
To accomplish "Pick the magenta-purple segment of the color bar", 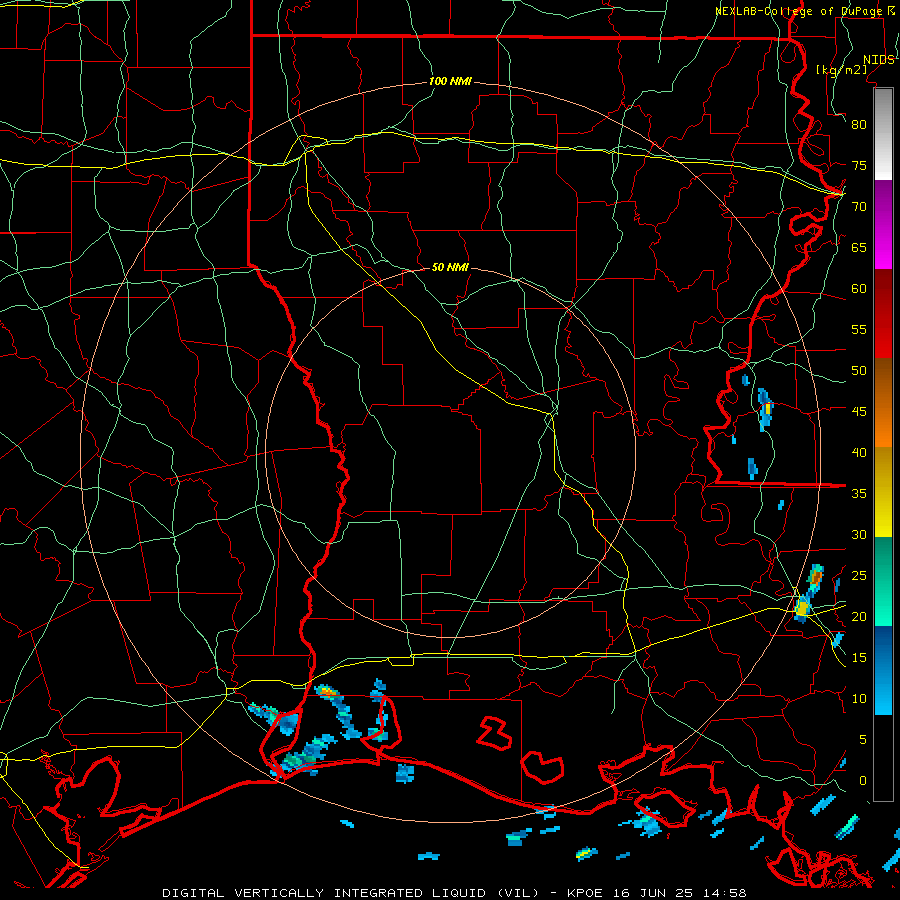I will 883,224.
